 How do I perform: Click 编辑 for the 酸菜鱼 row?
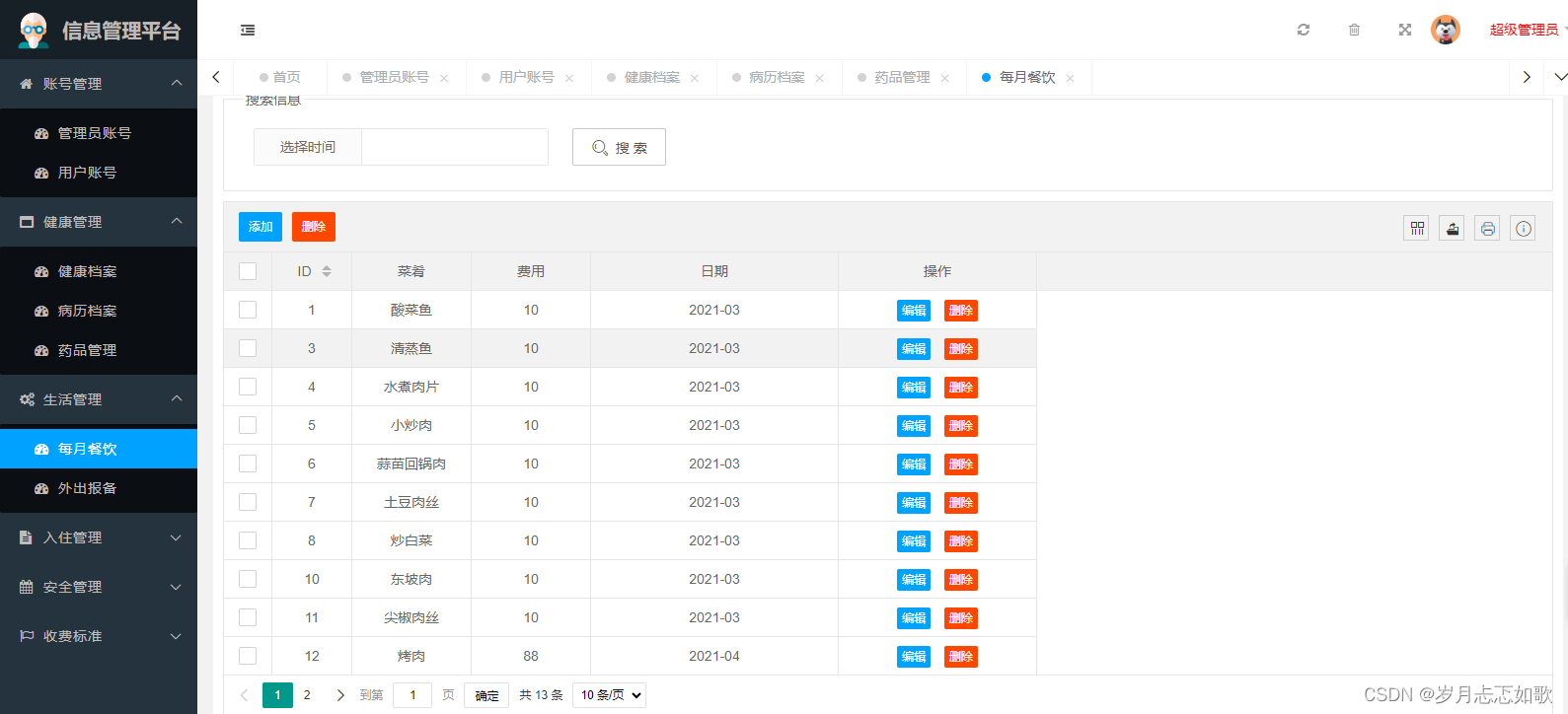[914, 311]
